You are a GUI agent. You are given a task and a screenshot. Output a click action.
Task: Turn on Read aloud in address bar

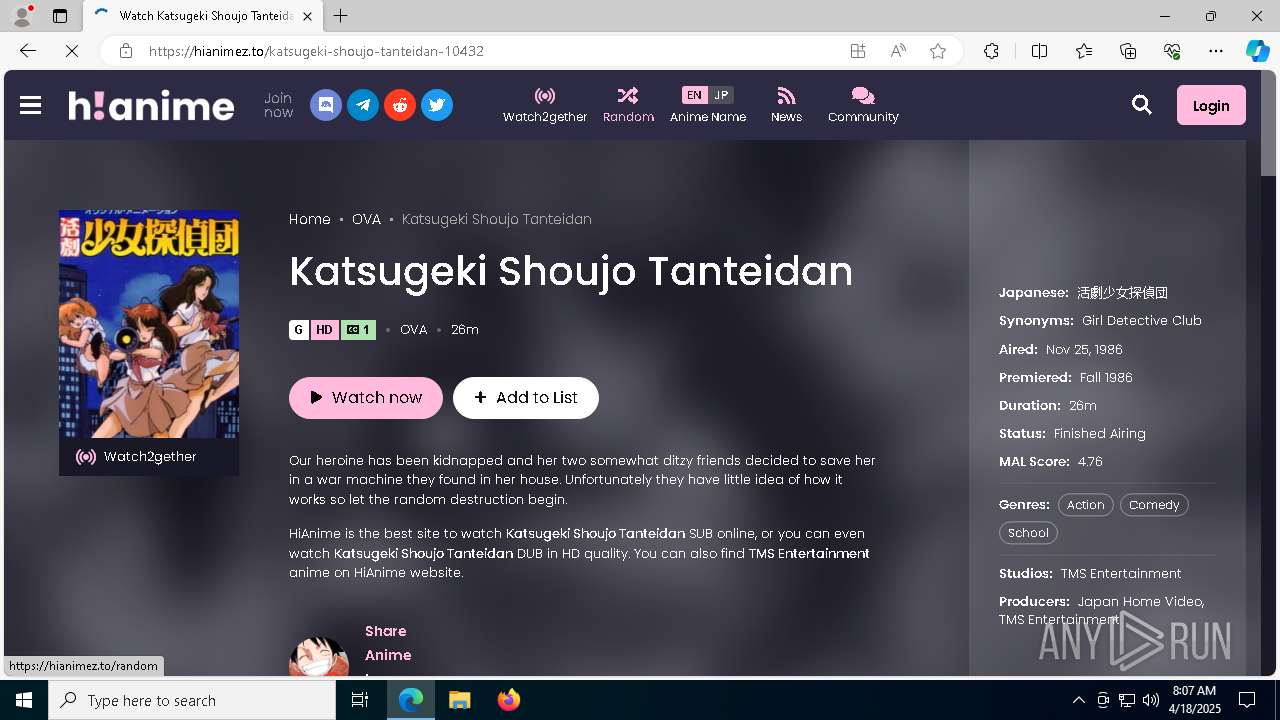[x=898, y=51]
